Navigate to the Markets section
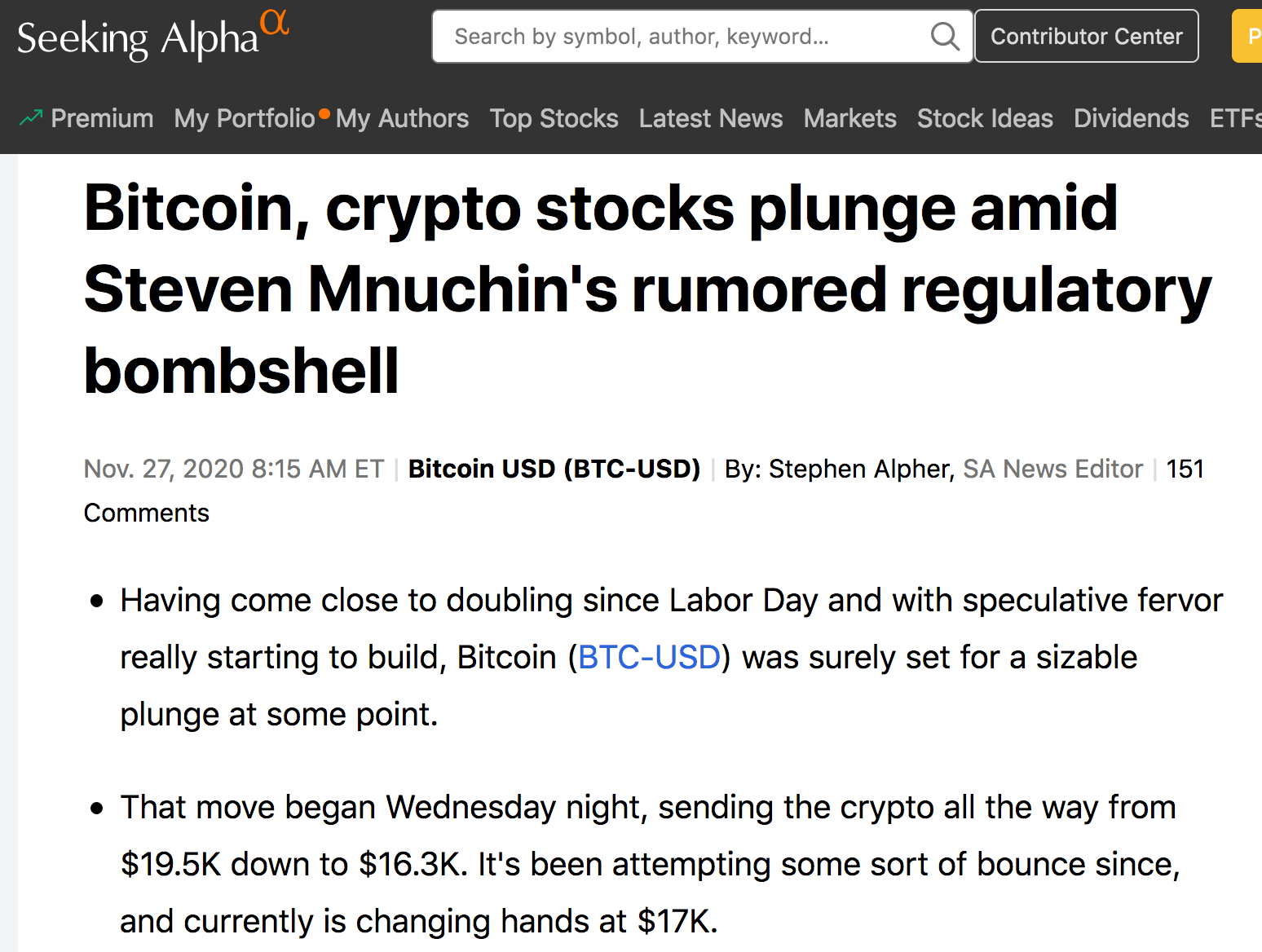Screen dimensions: 1262x952 click(849, 119)
